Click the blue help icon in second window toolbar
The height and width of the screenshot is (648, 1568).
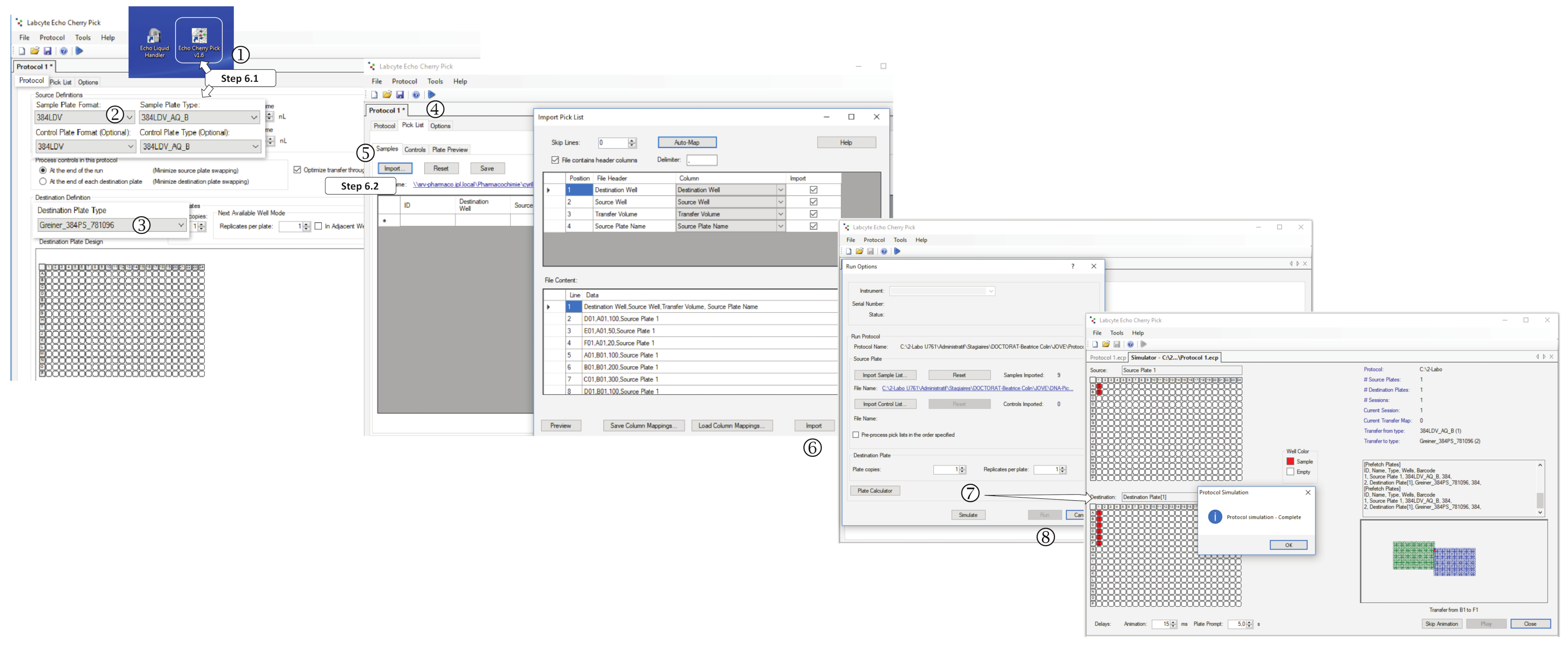click(x=416, y=95)
